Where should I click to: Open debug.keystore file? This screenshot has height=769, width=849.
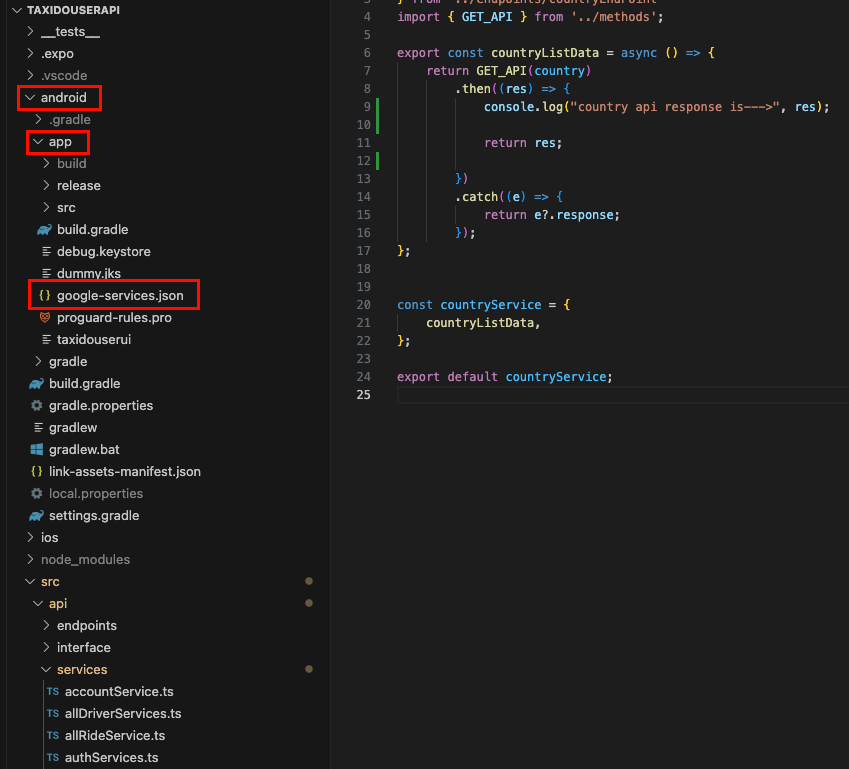(103, 252)
